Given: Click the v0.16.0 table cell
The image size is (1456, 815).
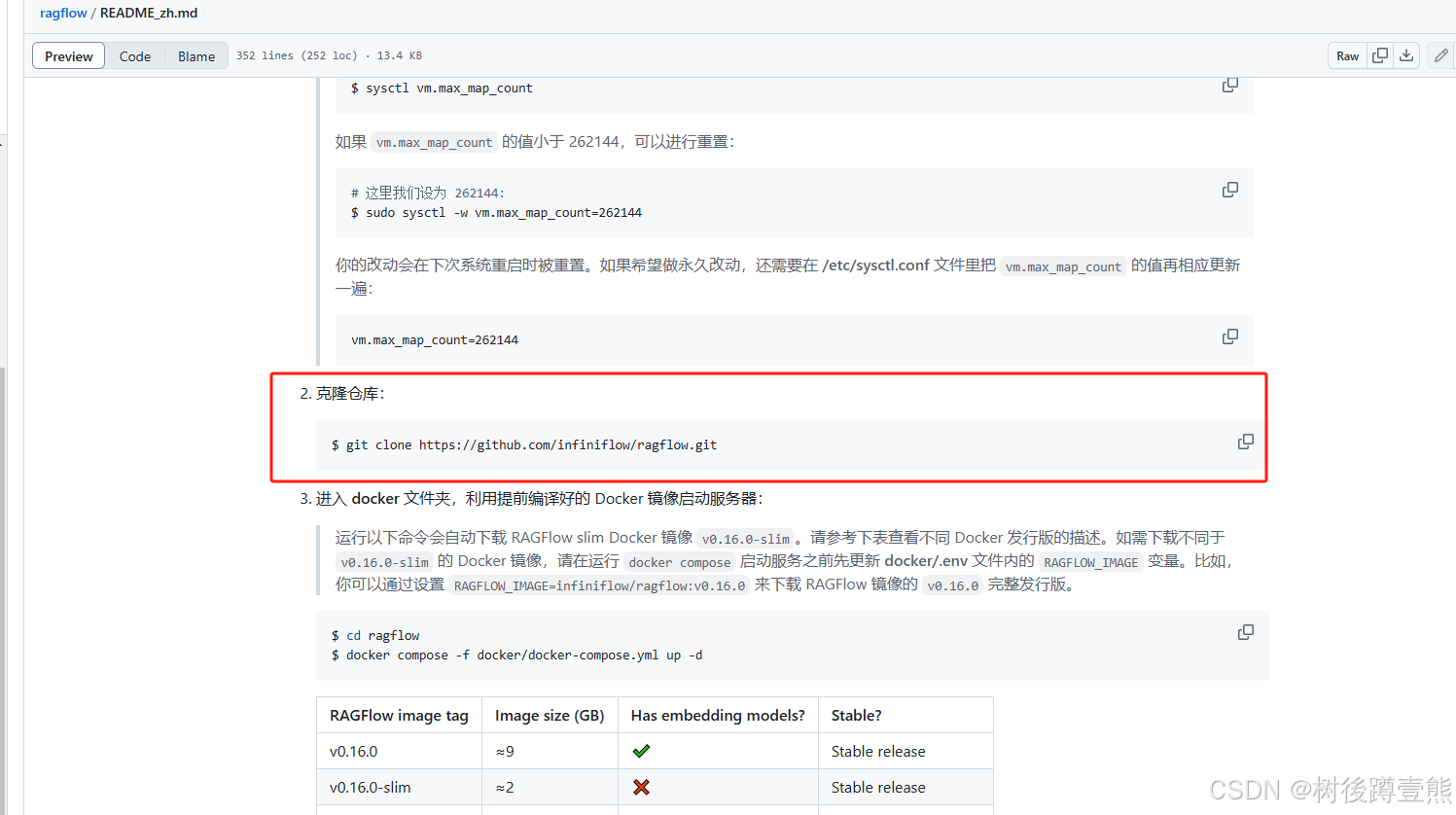Looking at the screenshot, I should pyautogui.click(x=399, y=751).
